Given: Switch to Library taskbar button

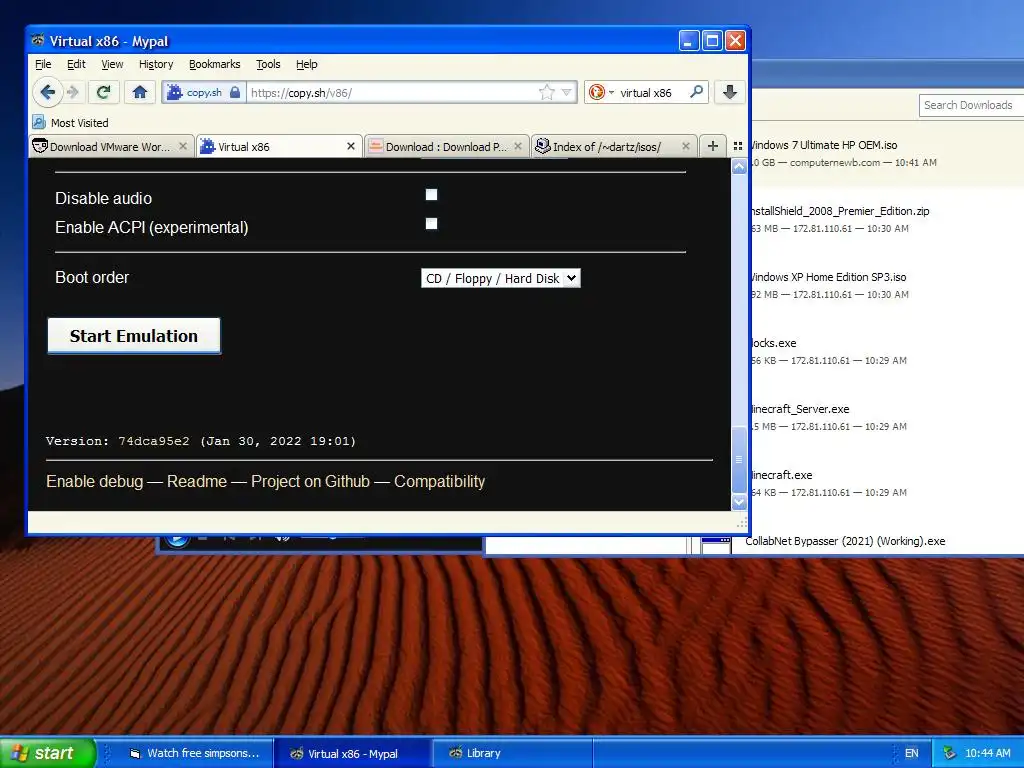Looking at the screenshot, I should [x=512, y=753].
